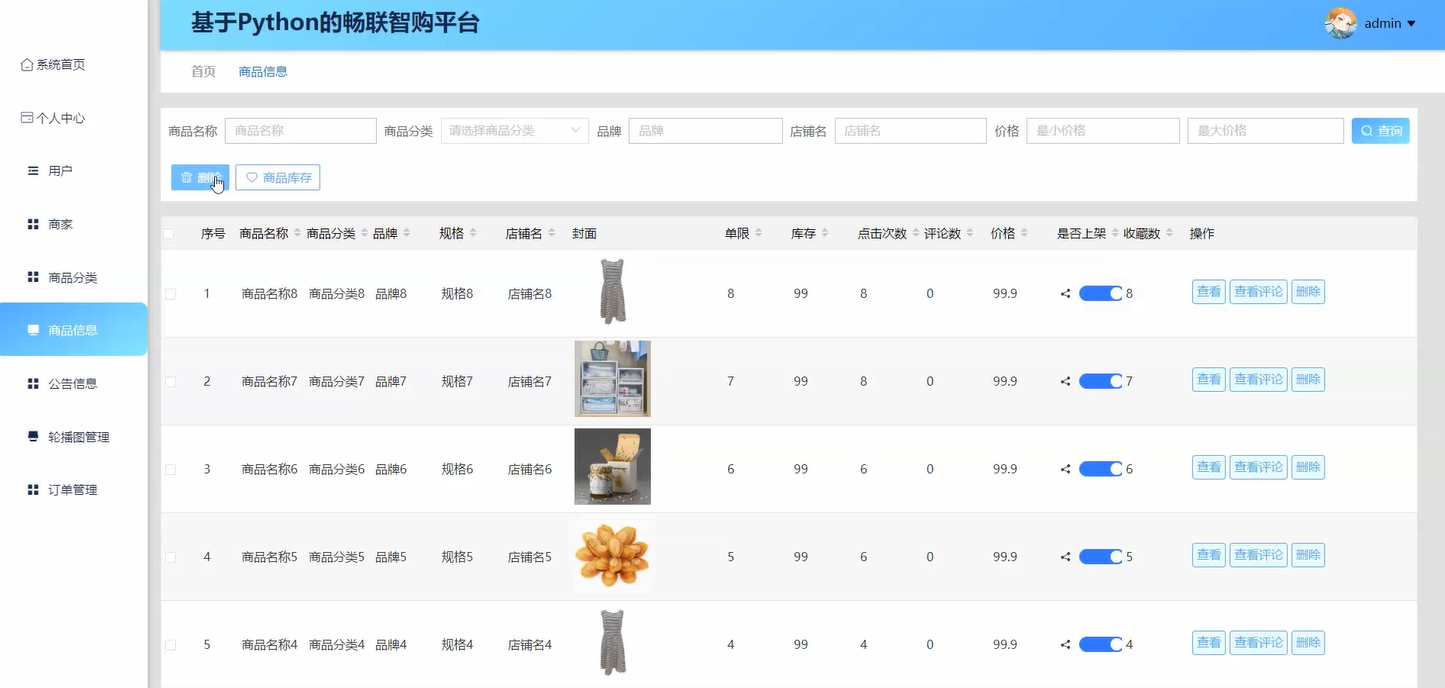Open the admin account dropdown
Viewport: 1445px width, 688px height.
(1383, 23)
